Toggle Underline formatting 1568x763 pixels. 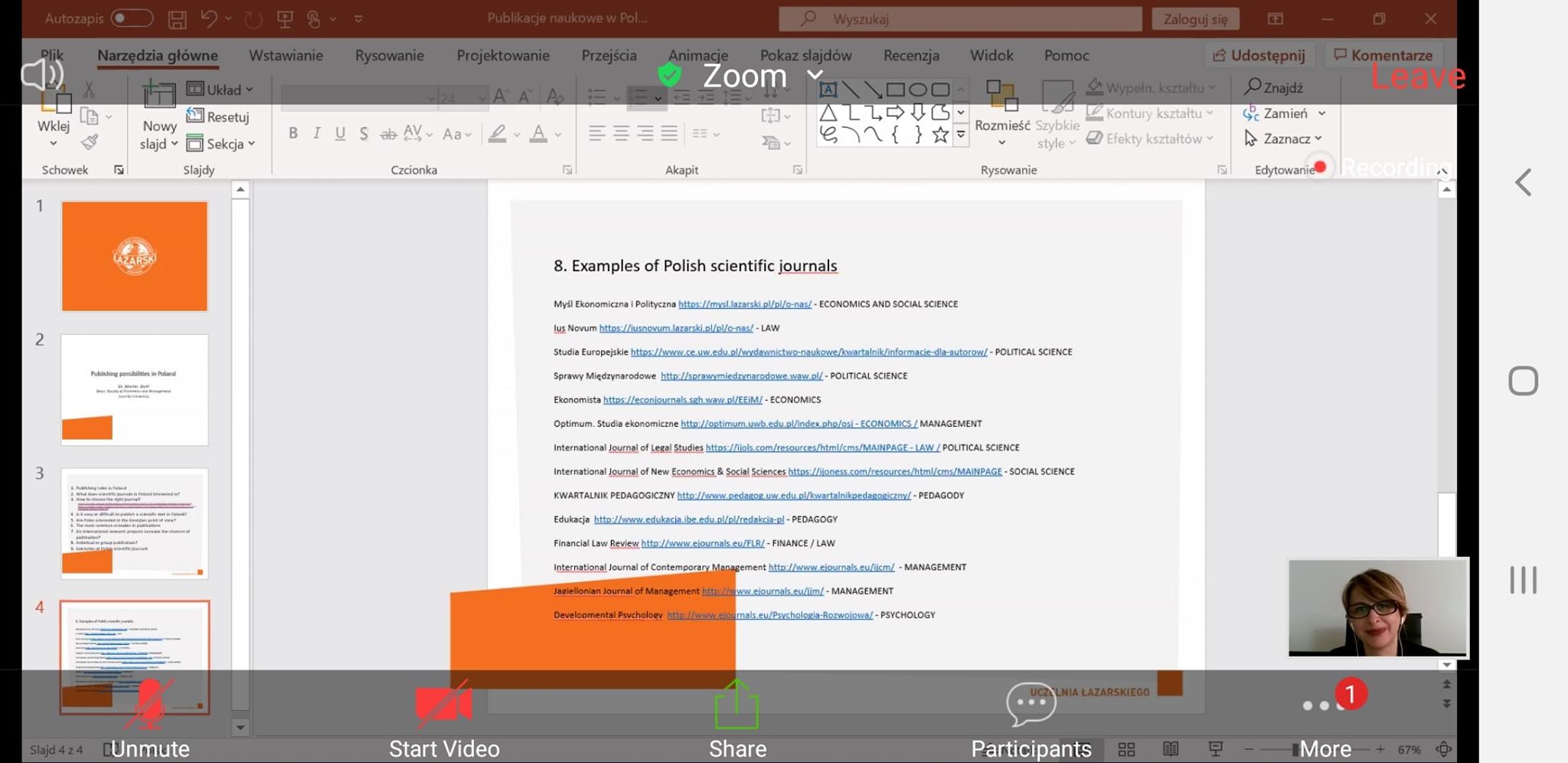click(x=341, y=134)
